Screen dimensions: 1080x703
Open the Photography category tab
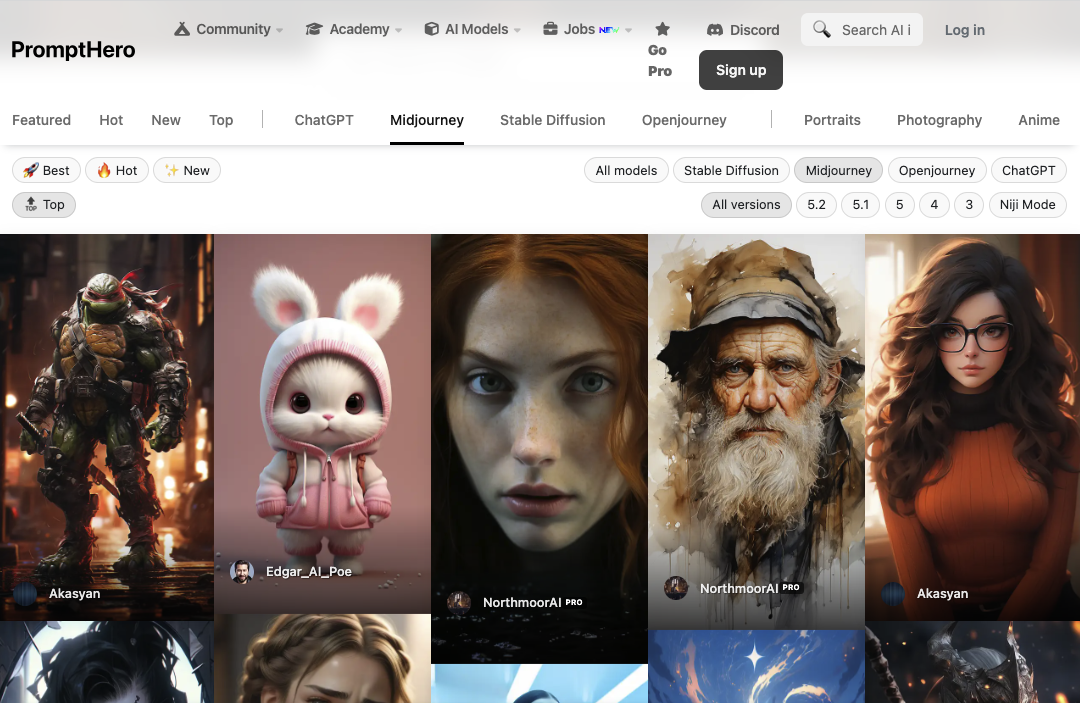coord(939,120)
